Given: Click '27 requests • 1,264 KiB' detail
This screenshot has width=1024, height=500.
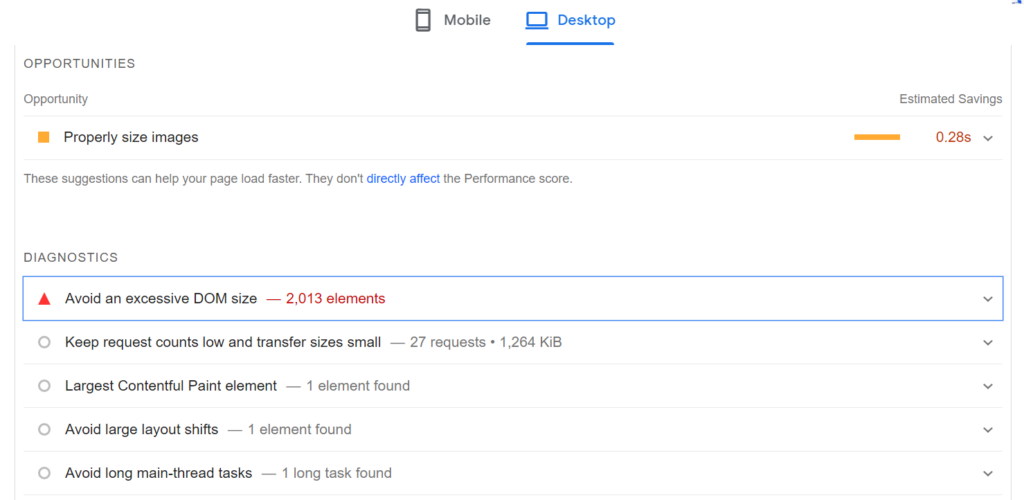Looking at the screenshot, I should 486,342.
